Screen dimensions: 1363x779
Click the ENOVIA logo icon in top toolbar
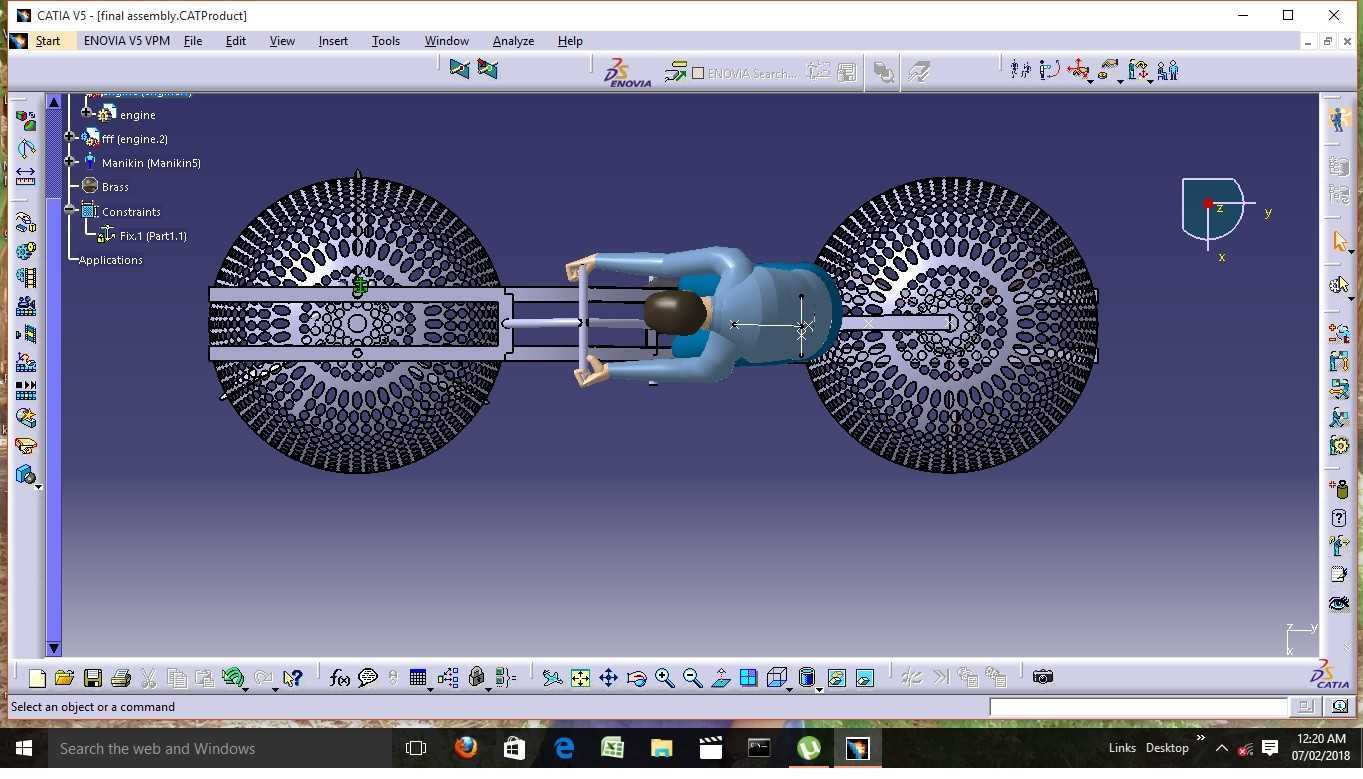coord(628,72)
